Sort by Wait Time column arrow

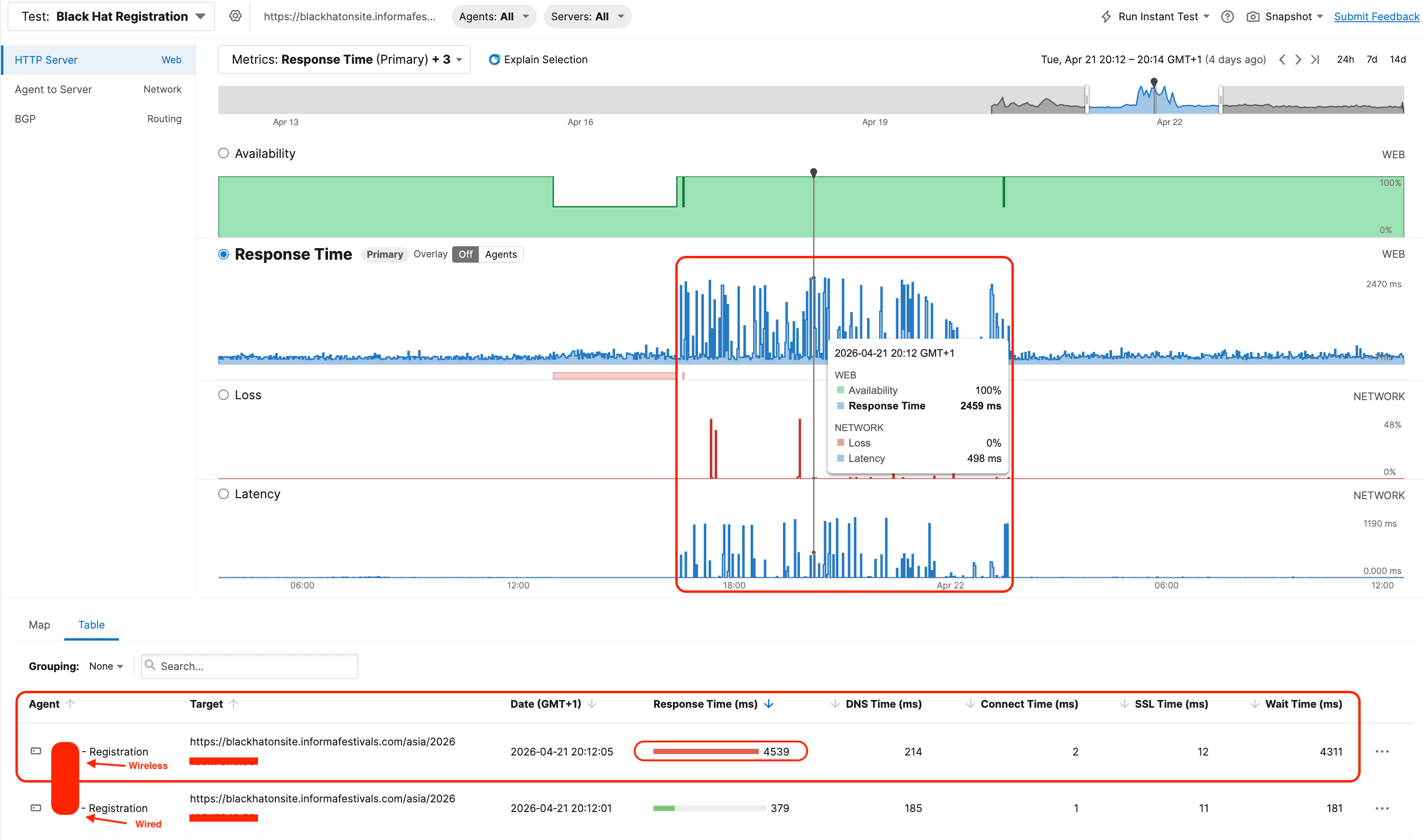[1255, 703]
